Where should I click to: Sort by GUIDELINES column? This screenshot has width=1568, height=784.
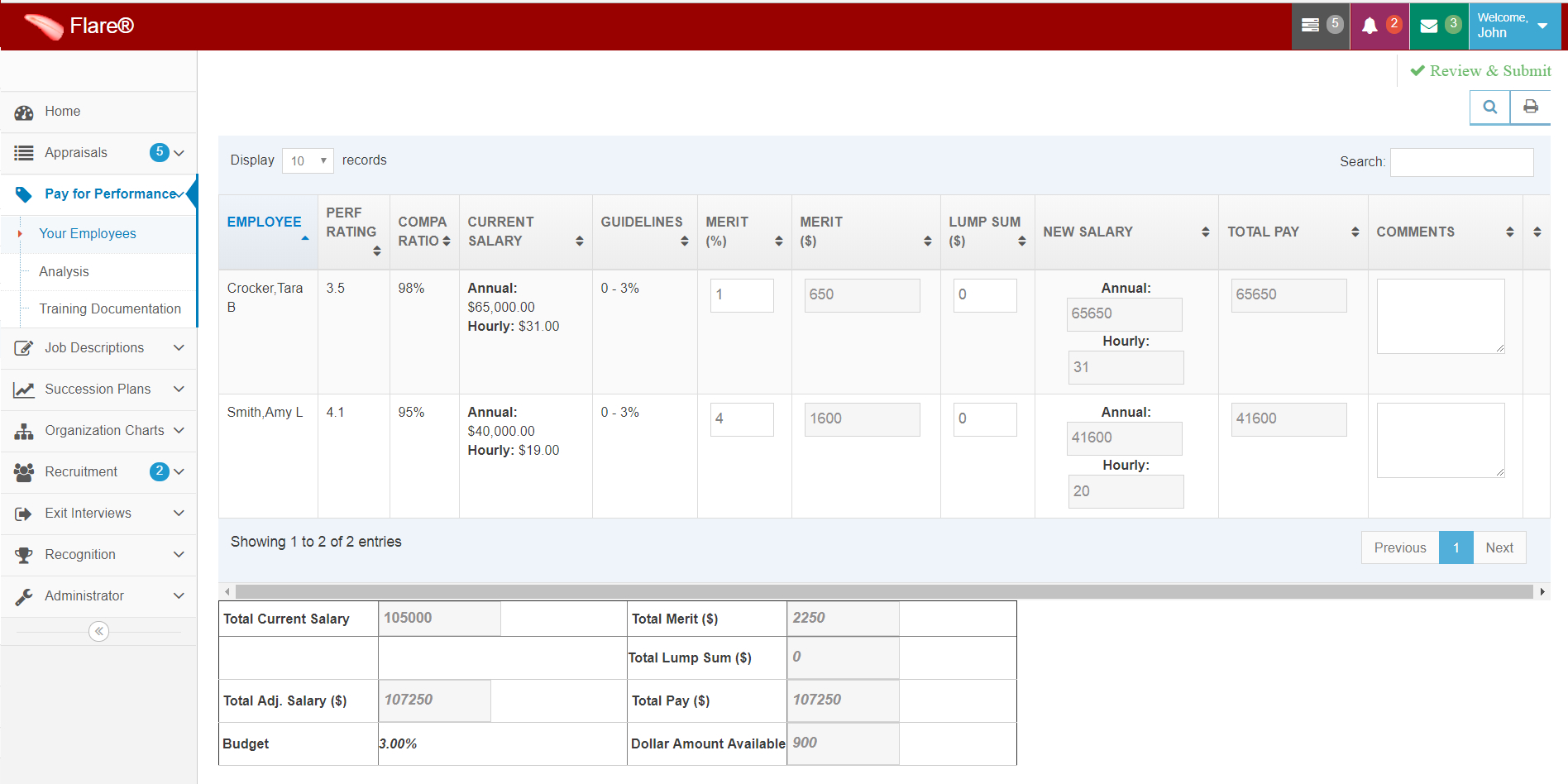[x=644, y=232]
